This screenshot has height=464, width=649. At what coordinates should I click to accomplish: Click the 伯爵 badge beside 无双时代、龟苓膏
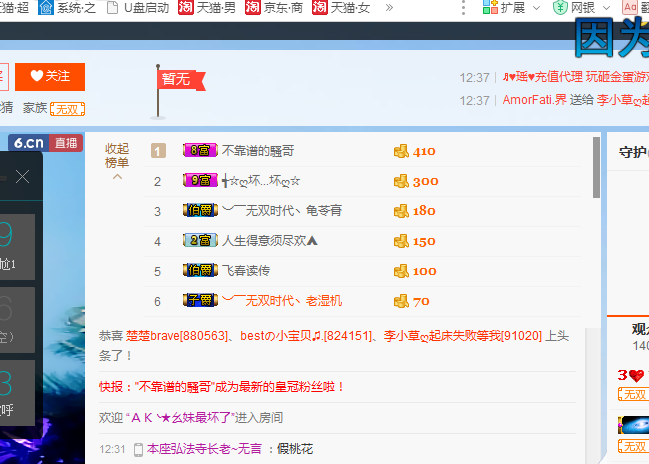pyautogui.click(x=200, y=210)
